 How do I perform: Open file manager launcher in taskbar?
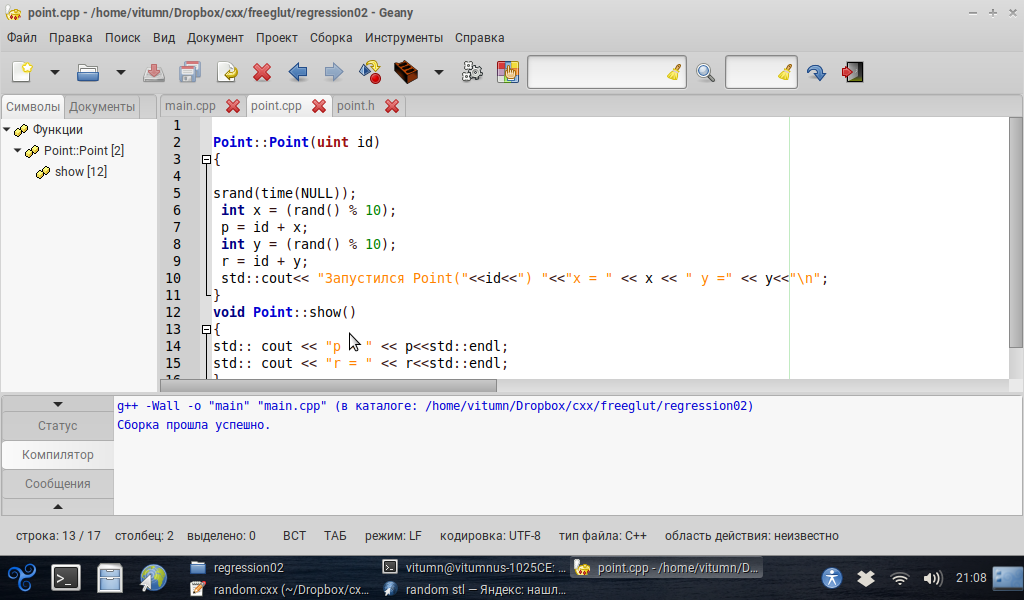[x=110, y=578]
